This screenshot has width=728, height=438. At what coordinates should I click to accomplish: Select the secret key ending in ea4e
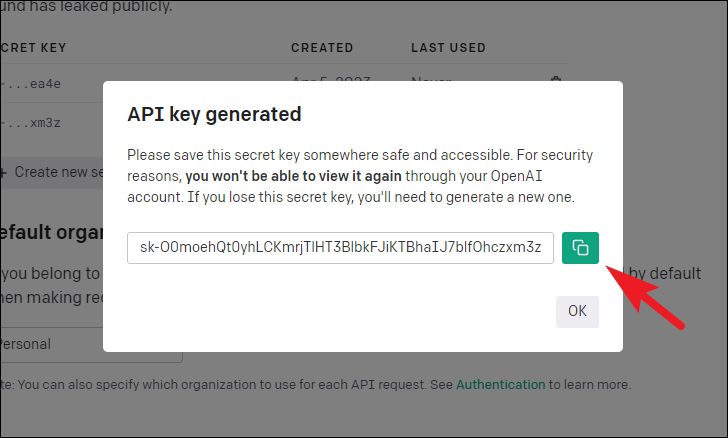[x=31, y=84]
